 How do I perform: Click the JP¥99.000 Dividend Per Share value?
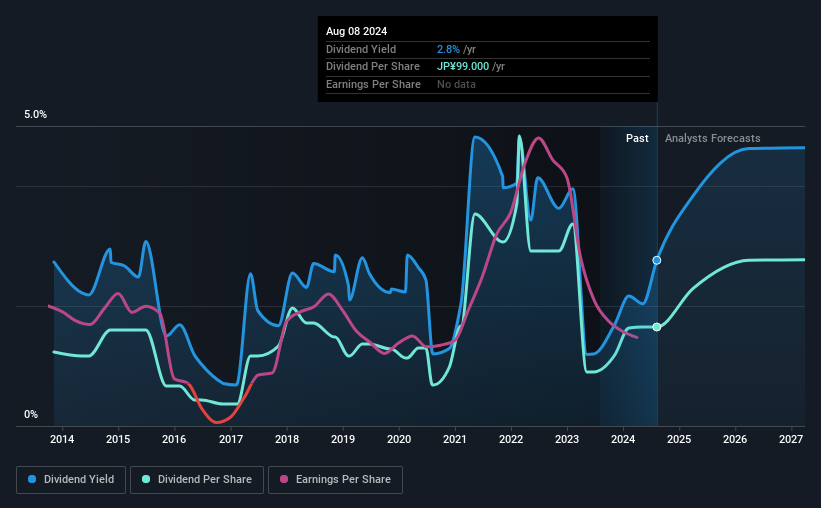[463, 67]
